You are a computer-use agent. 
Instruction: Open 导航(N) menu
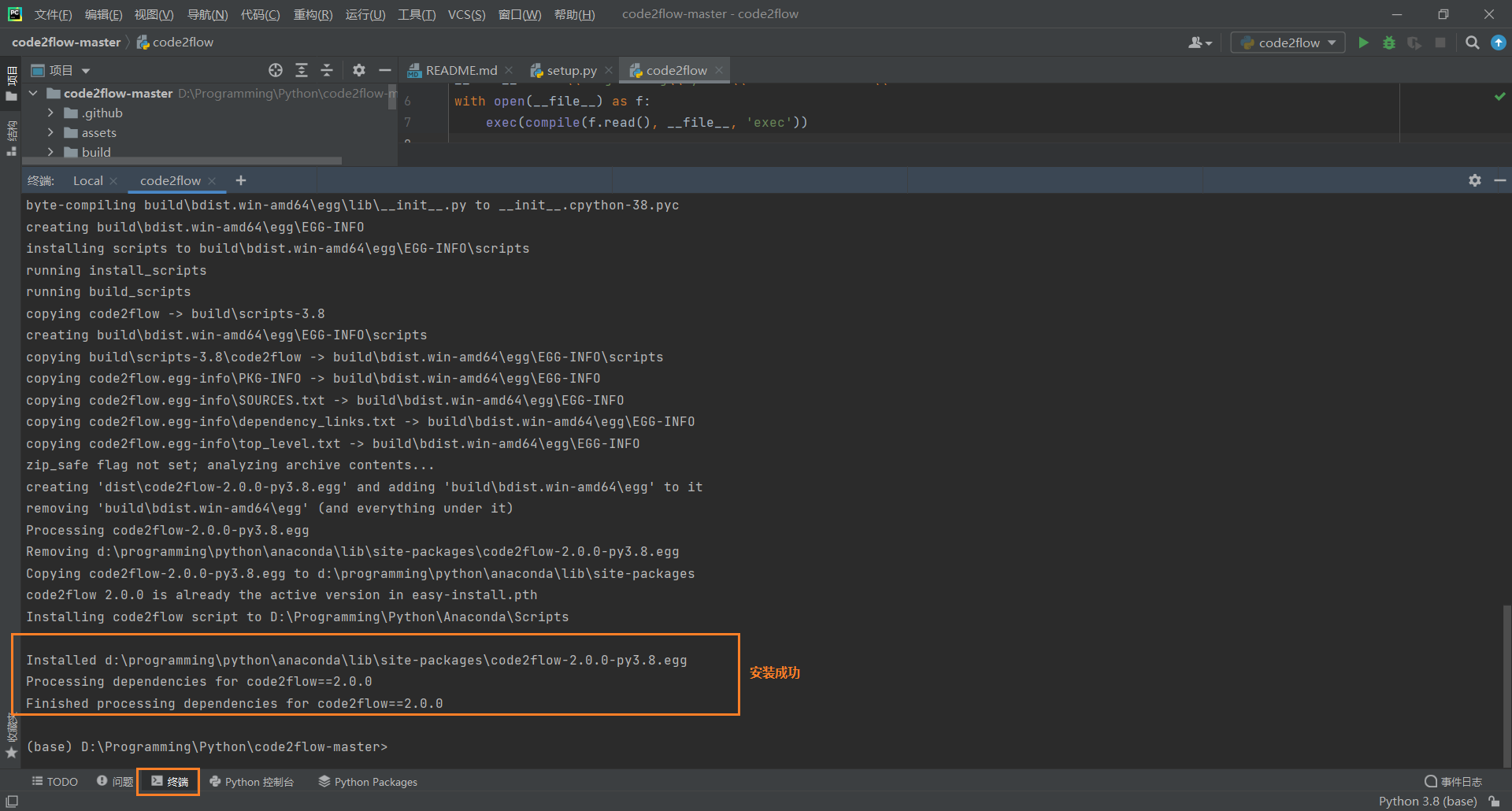point(207,15)
